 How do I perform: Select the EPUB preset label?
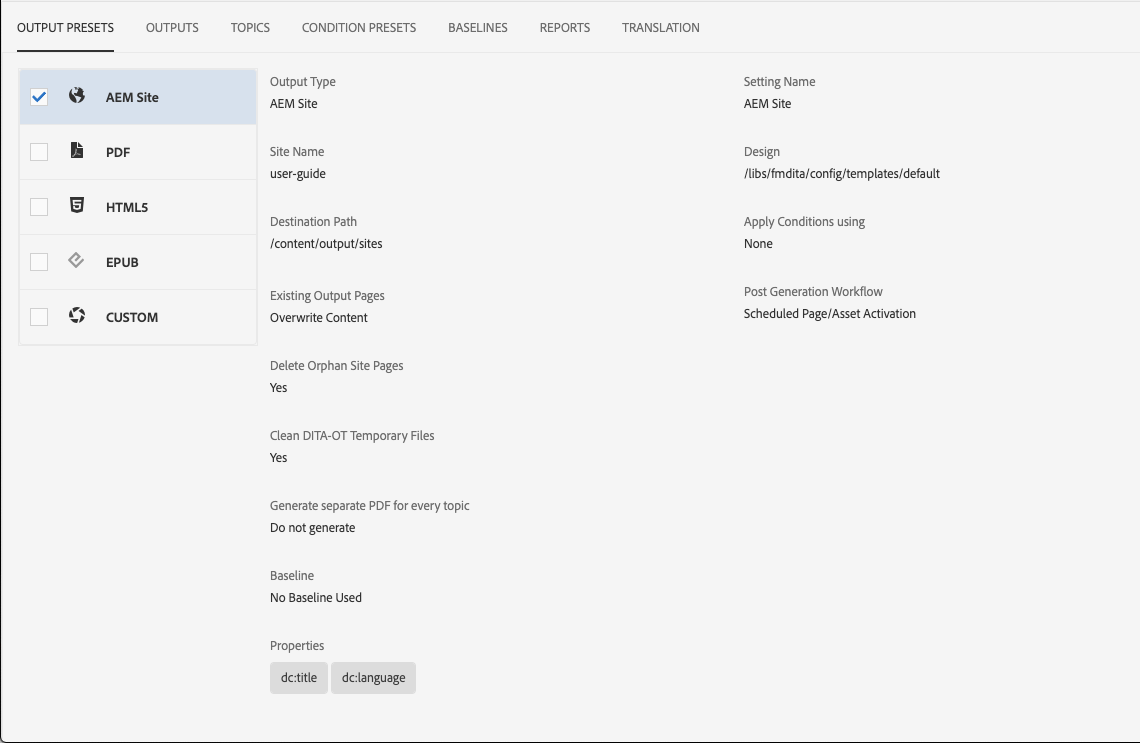(122, 262)
